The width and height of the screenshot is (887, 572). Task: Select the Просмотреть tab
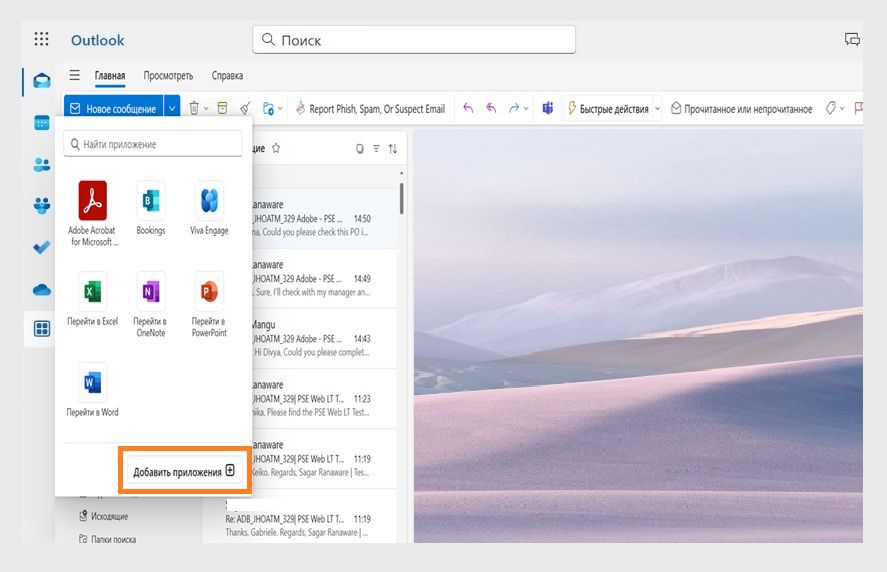(168, 76)
